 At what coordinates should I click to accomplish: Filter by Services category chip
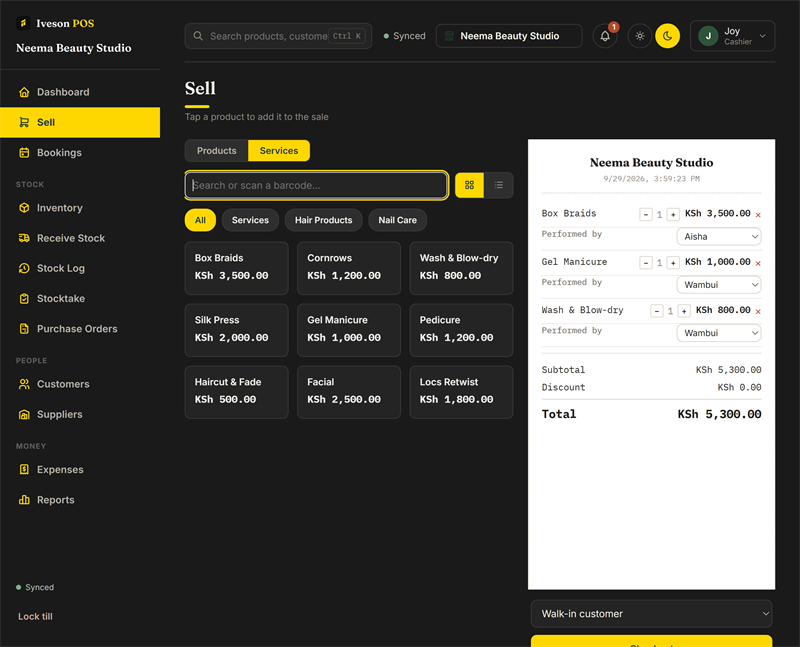(250, 220)
